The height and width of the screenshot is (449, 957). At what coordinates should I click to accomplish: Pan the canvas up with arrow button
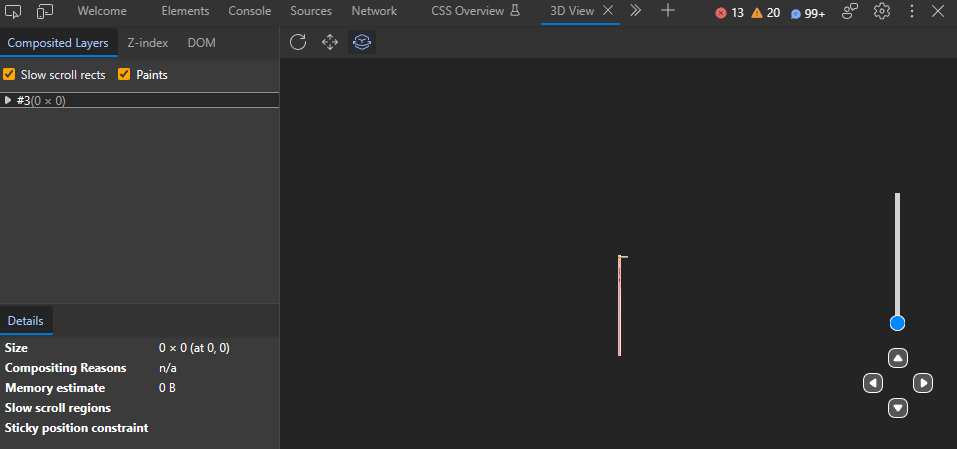point(898,358)
